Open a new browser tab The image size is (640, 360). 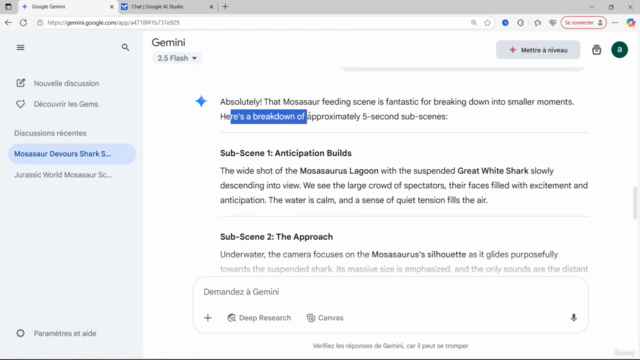[x=225, y=7]
